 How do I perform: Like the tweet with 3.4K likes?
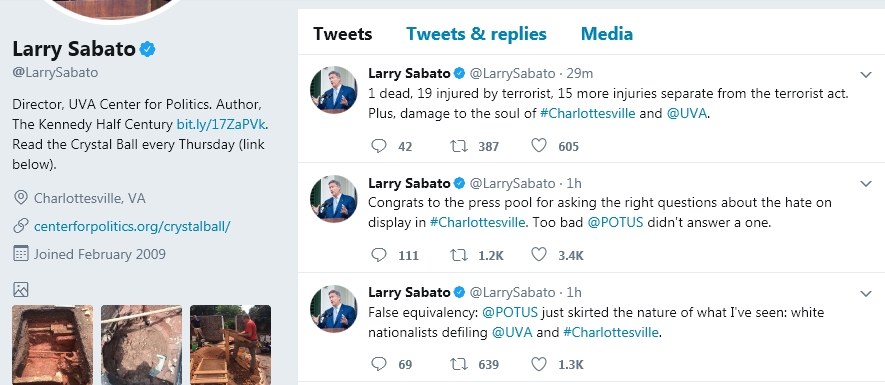(x=539, y=254)
